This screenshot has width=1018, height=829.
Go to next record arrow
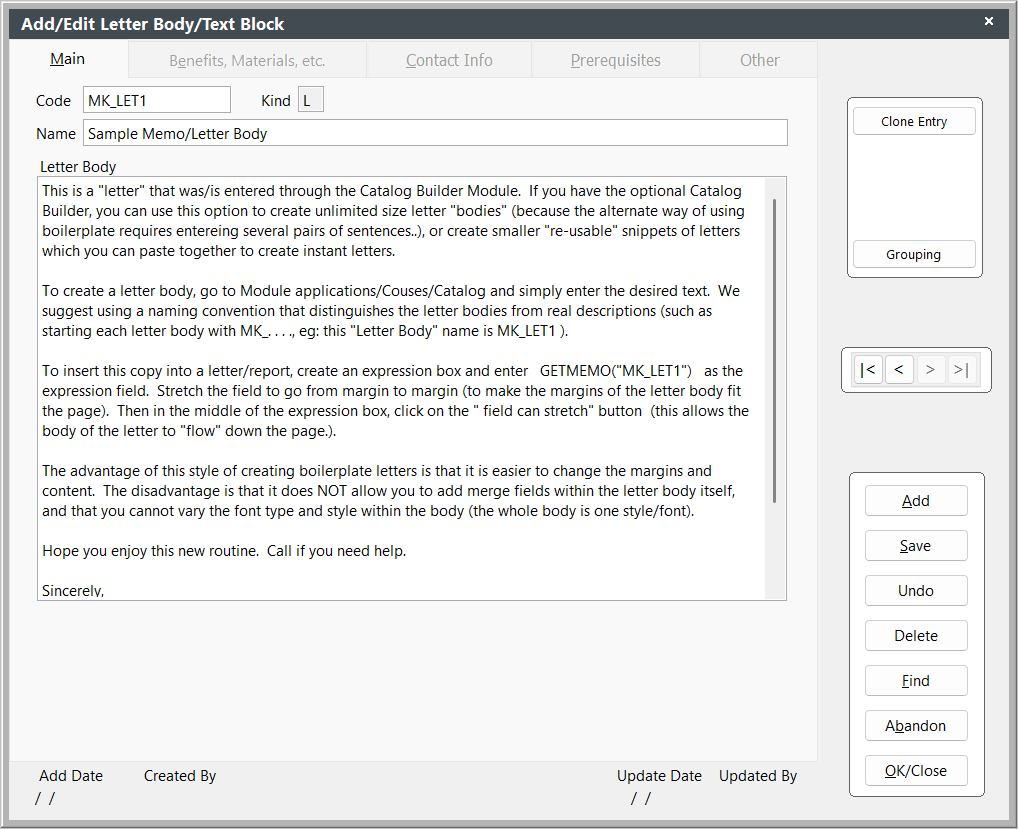(930, 370)
